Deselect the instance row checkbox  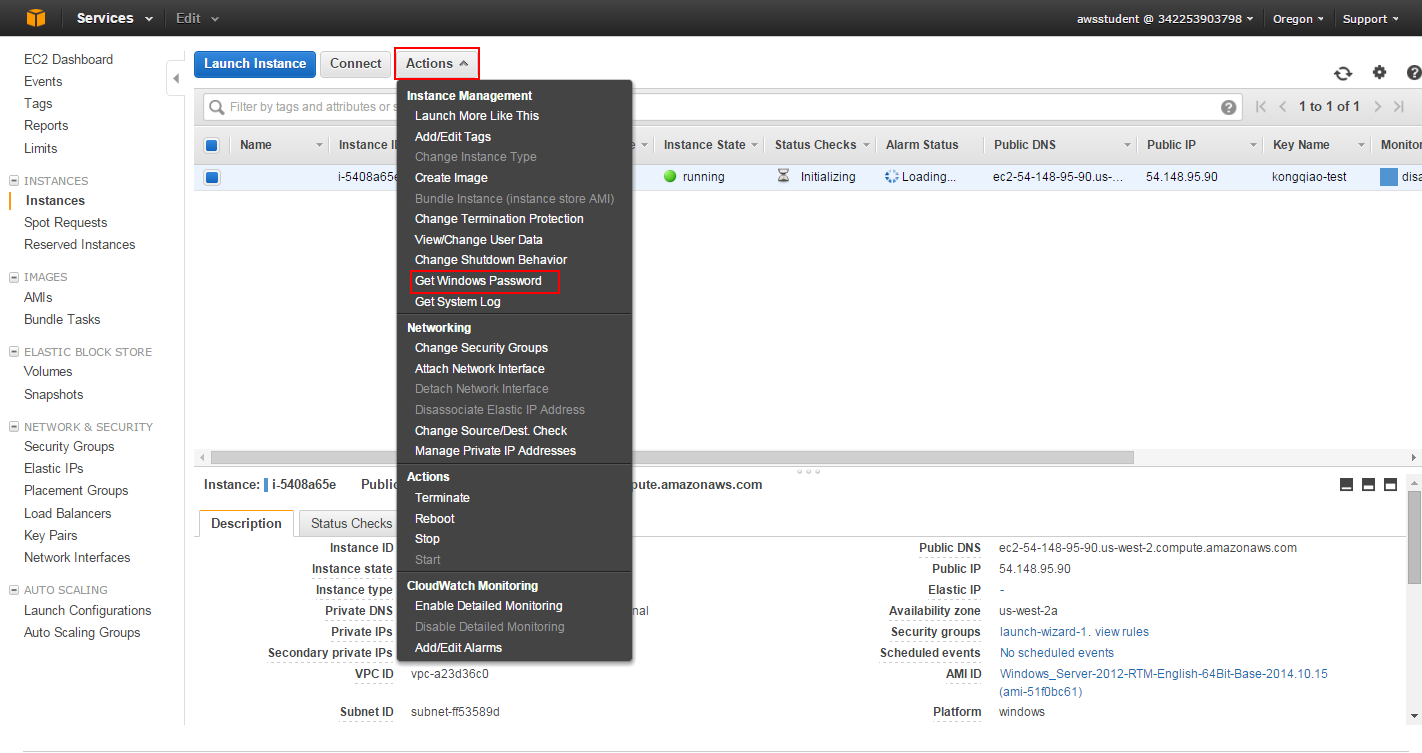(x=212, y=178)
